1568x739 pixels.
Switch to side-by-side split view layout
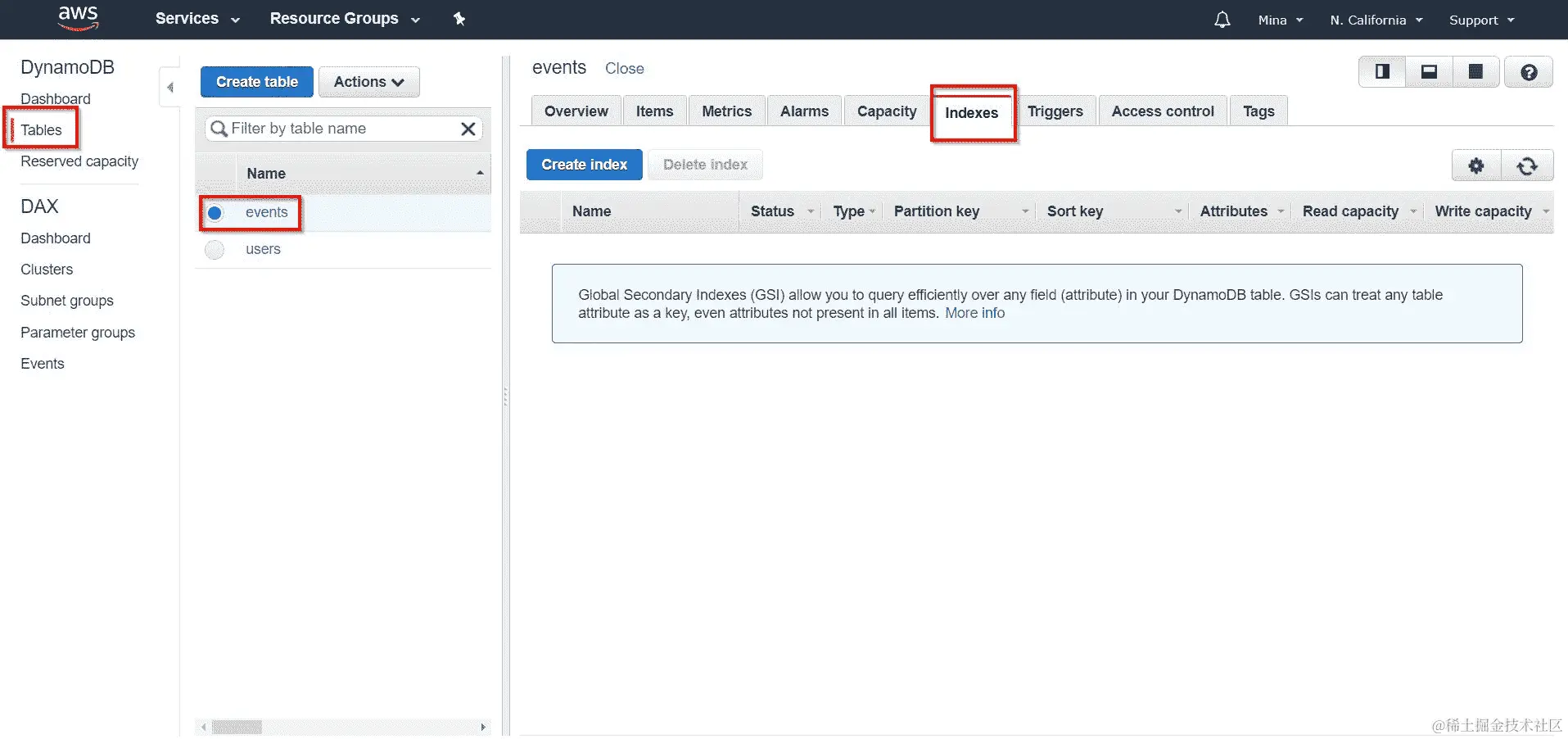point(1383,72)
